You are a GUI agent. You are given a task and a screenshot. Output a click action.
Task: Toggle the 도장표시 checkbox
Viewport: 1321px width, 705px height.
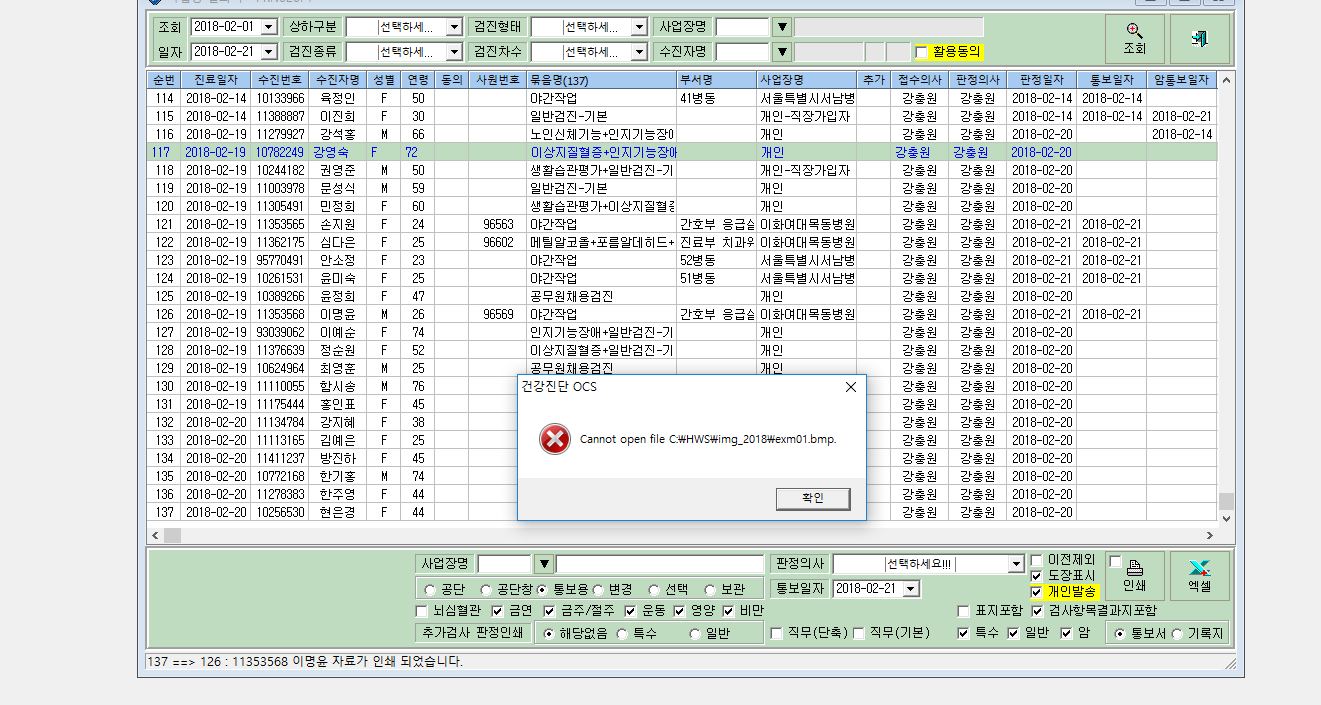1036,576
